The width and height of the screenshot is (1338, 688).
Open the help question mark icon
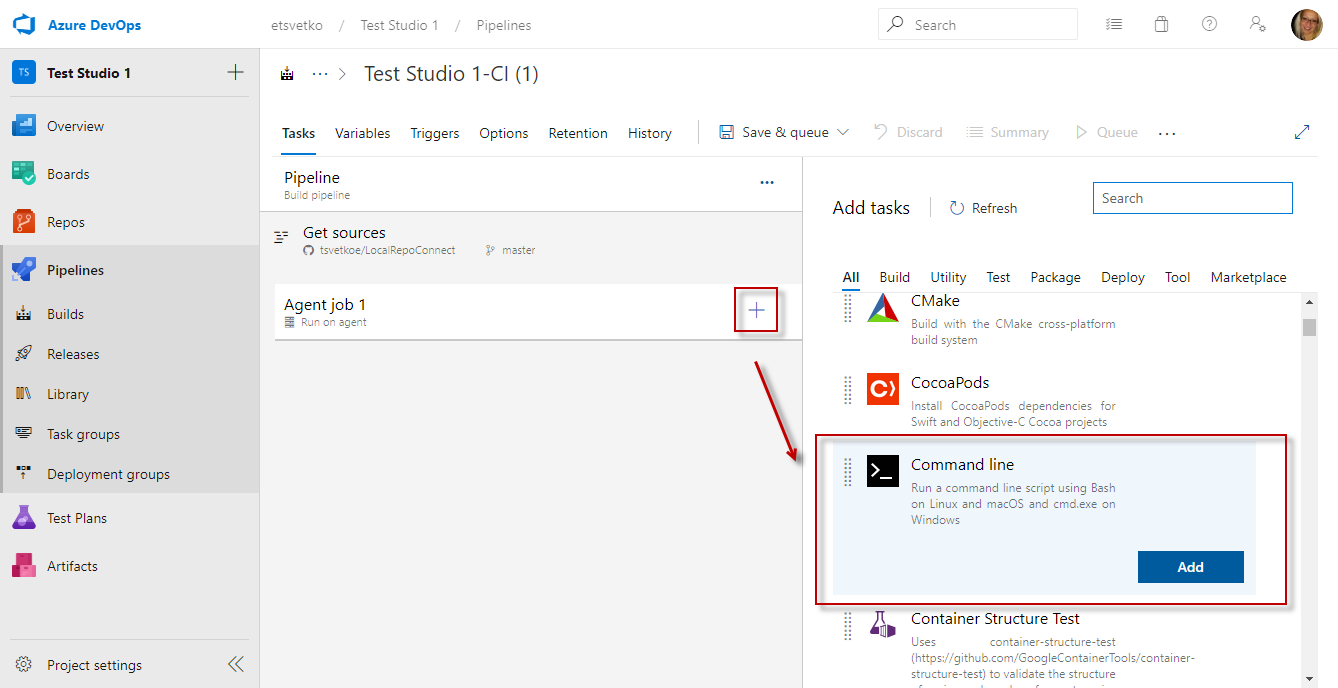[1209, 24]
